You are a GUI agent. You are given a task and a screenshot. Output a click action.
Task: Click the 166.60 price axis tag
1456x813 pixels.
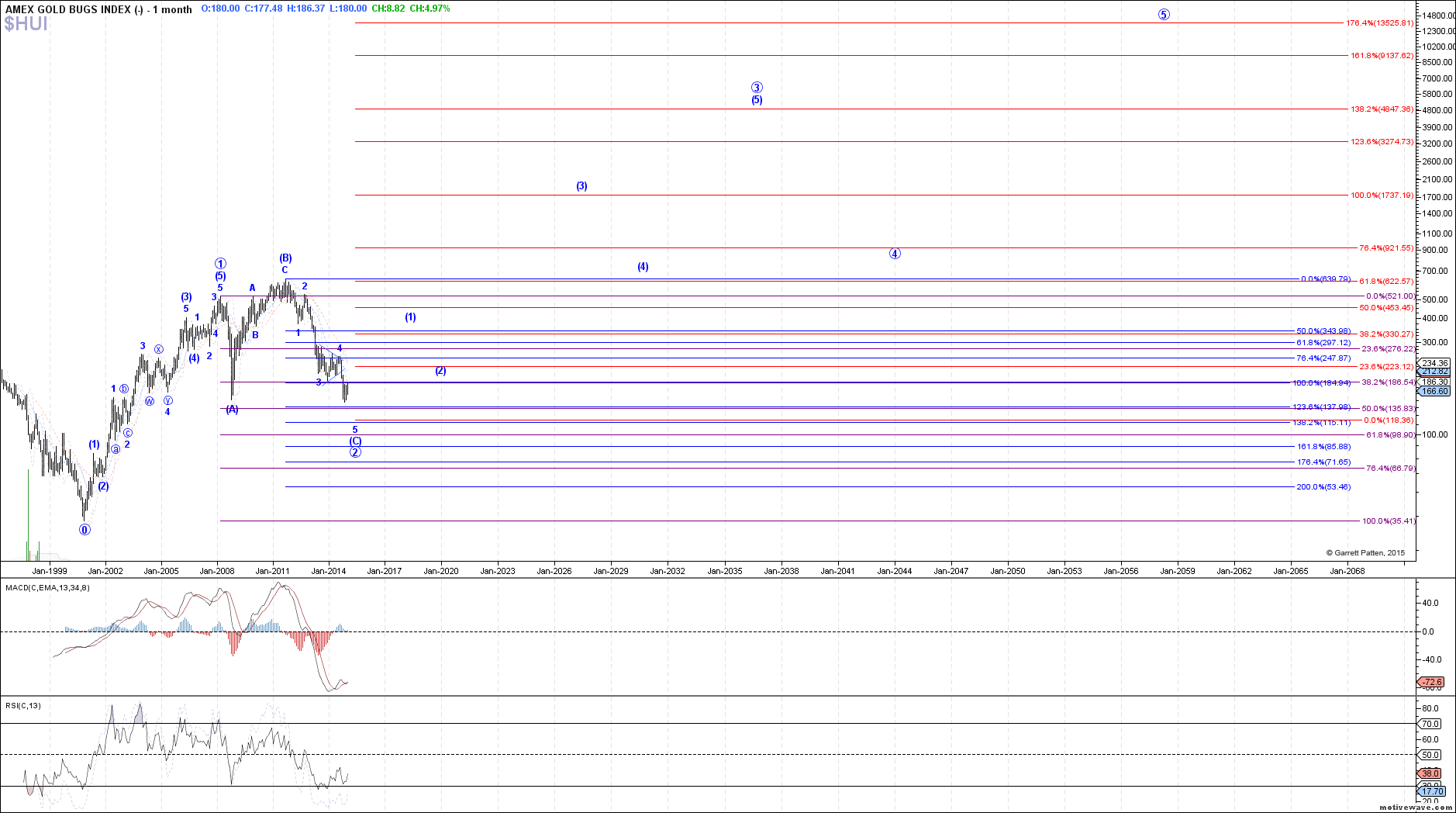point(1435,391)
